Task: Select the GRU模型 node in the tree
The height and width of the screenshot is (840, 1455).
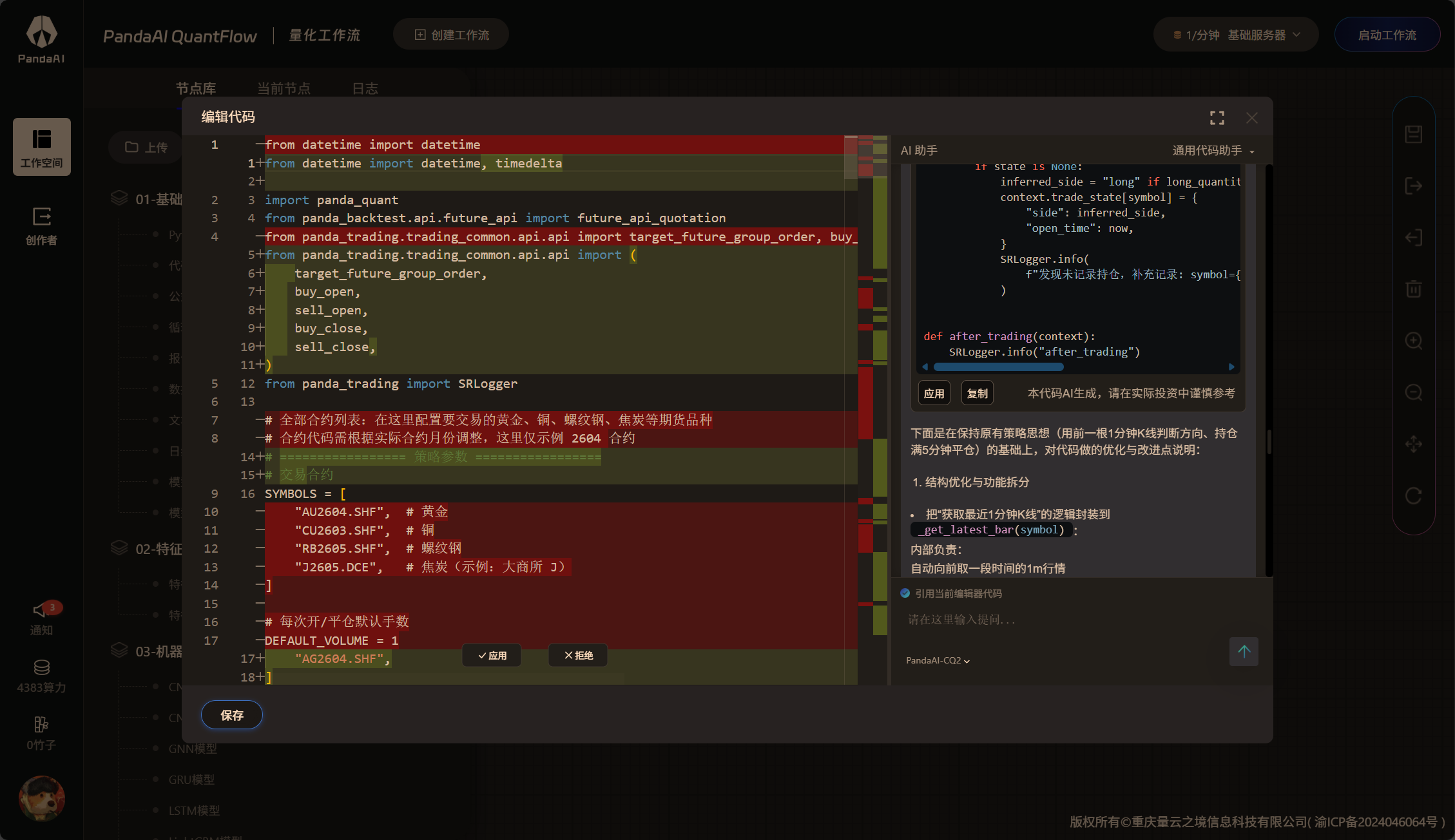Action: 191,779
